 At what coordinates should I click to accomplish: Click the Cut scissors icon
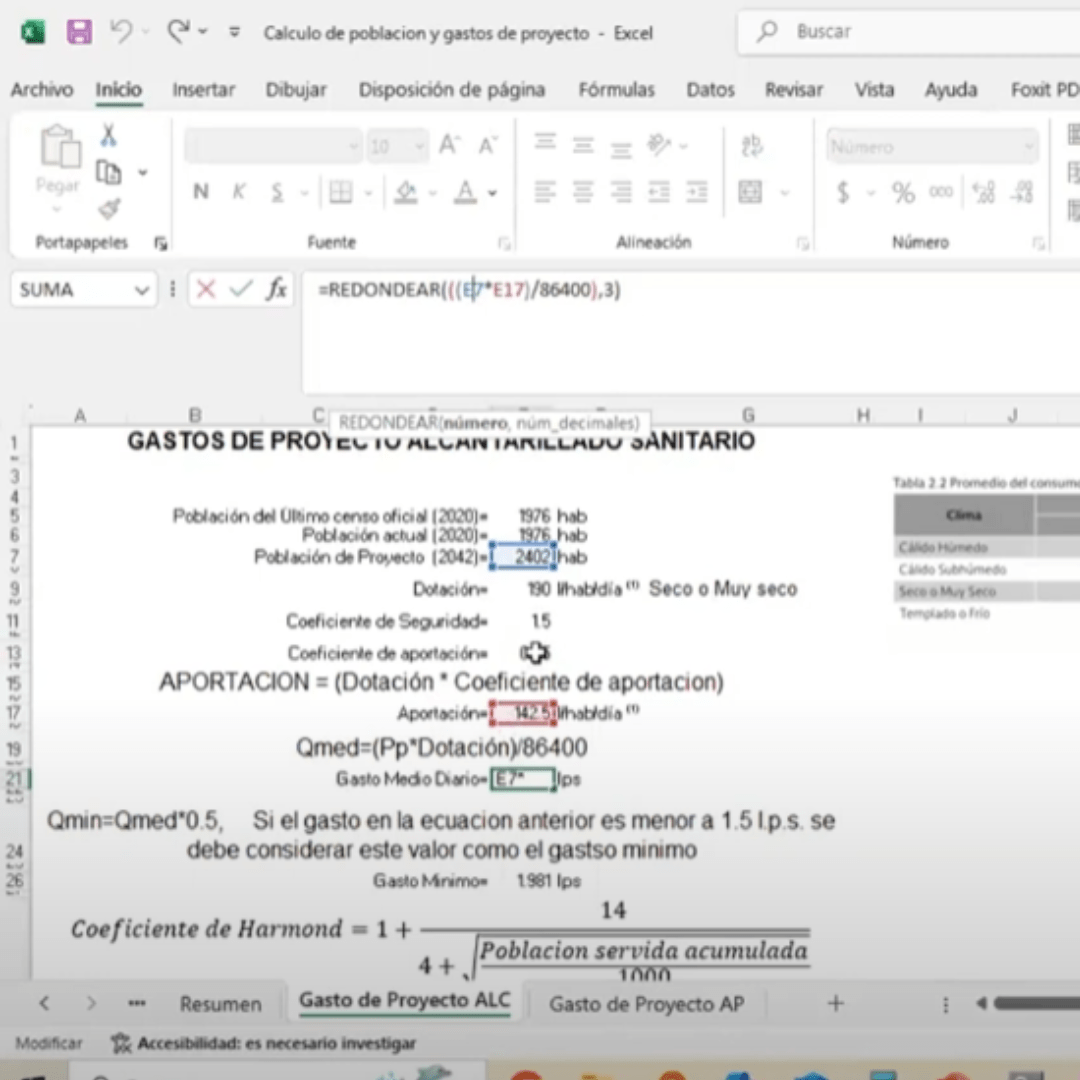click(108, 136)
